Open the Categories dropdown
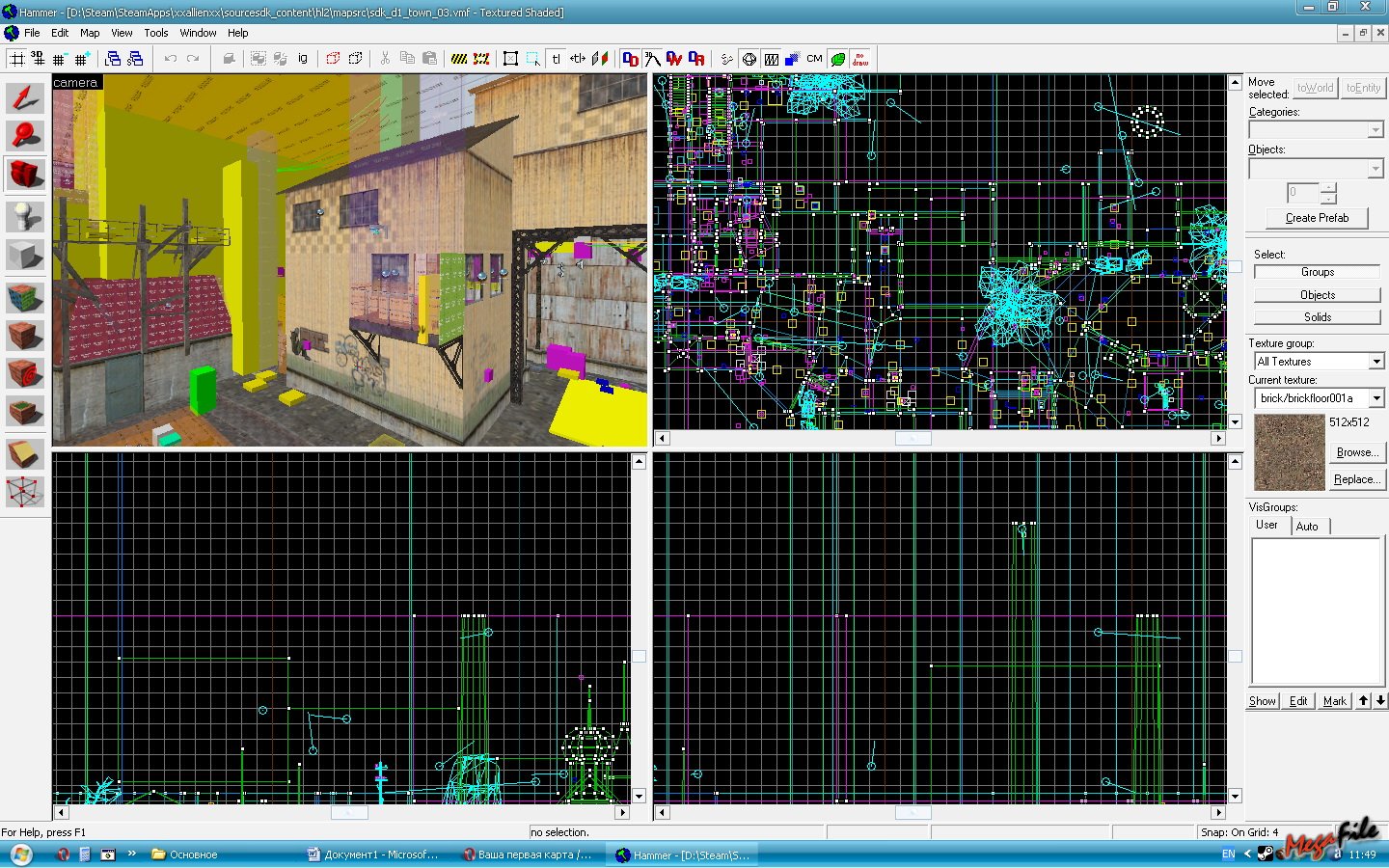Image resolution: width=1389 pixels, height=868 pixels. (x=1375, y=130)
